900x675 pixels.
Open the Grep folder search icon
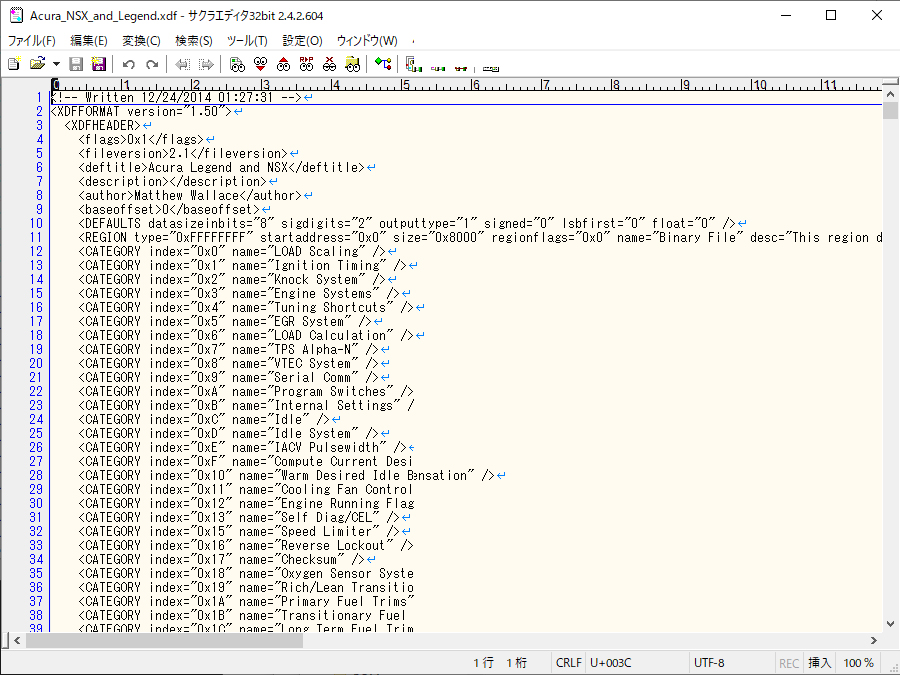[352, 64]
